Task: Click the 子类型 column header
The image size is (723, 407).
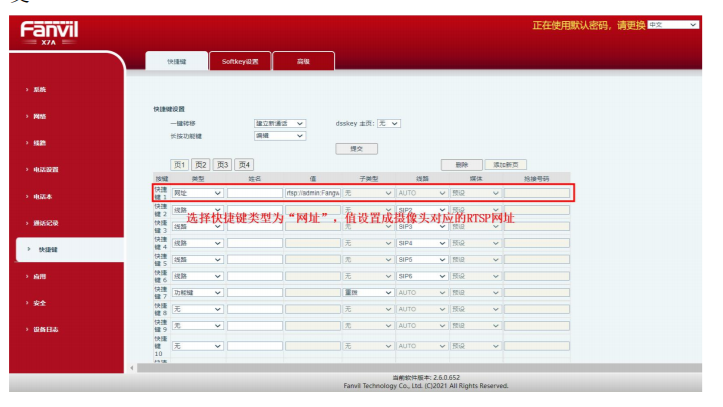Action: tap(368, 179)
